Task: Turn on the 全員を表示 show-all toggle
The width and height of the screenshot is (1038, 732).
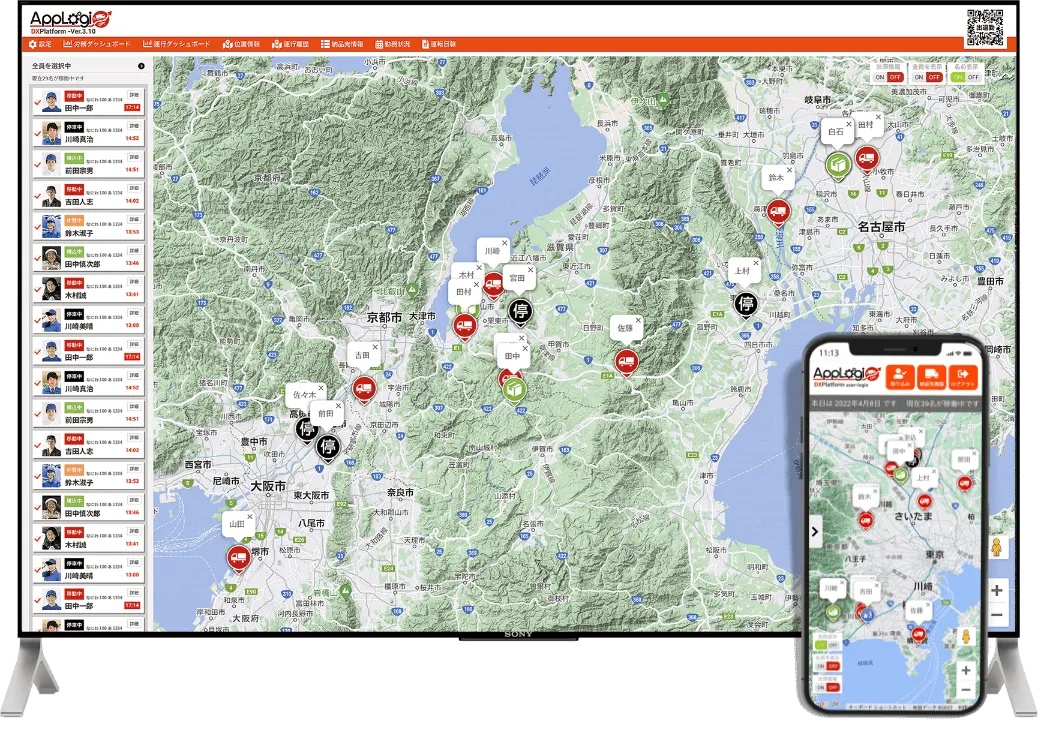Action: (916, 77)
